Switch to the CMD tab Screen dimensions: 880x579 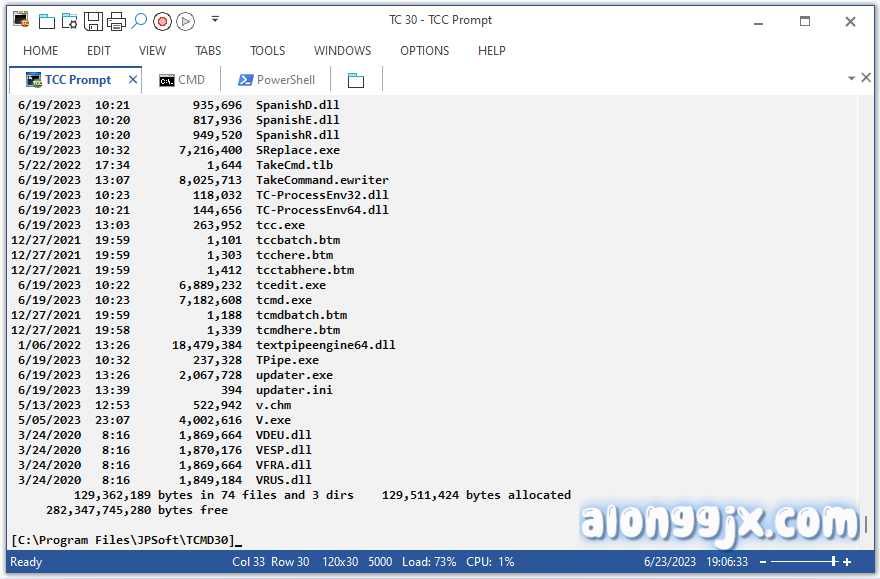coord(182,80)
